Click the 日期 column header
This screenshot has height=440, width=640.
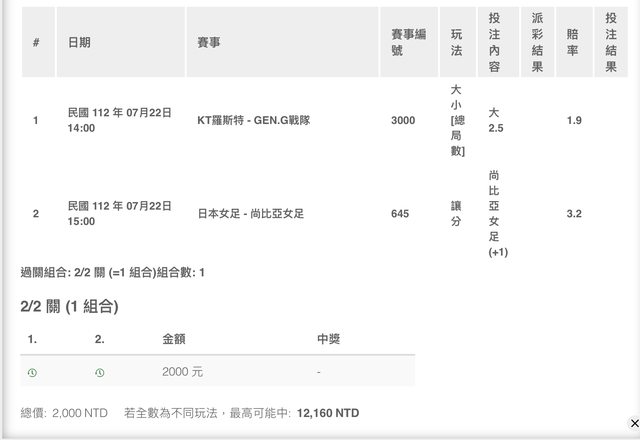(x=79, y=43)
